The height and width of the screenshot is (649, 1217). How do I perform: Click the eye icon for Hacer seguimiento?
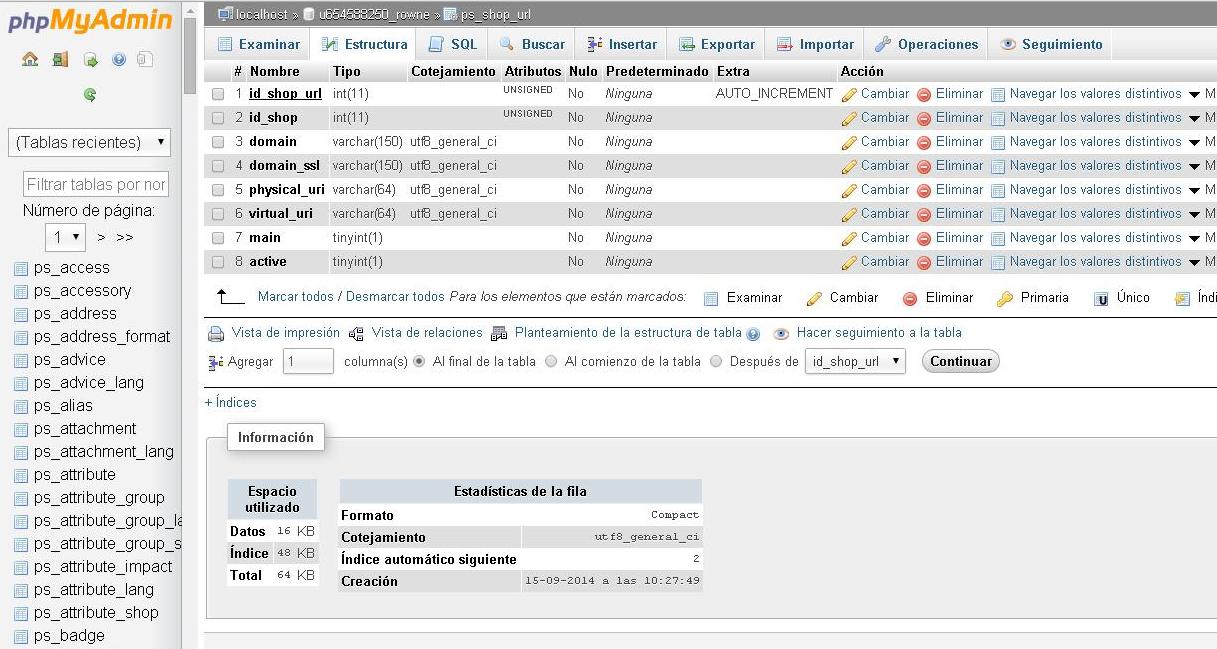pos(781,334)
